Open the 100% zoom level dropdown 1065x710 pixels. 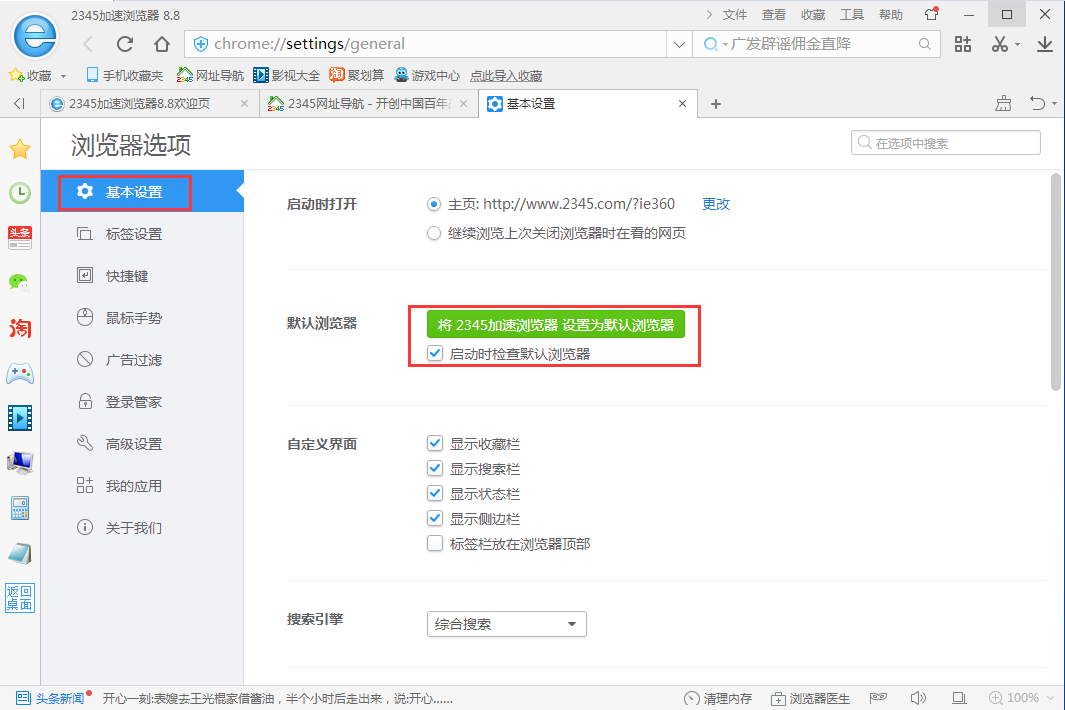[x=1022, y=698]
